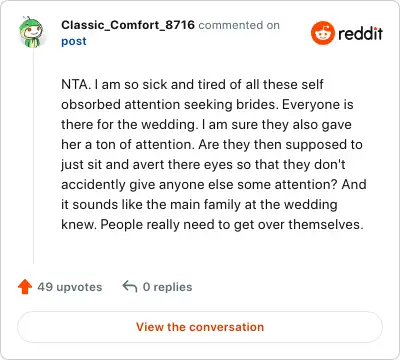Click the View the conversation button

(x=200, y=327)
